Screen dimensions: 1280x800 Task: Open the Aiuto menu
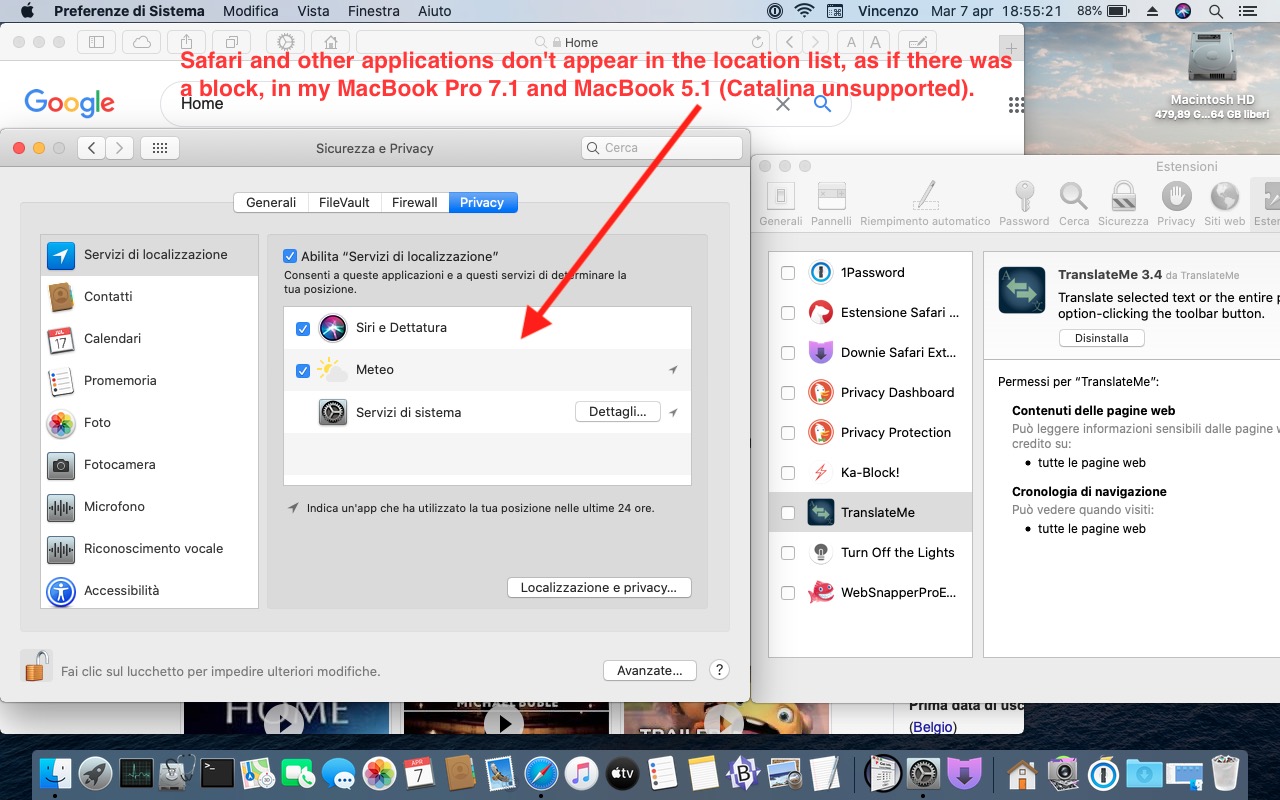point(434,11)
